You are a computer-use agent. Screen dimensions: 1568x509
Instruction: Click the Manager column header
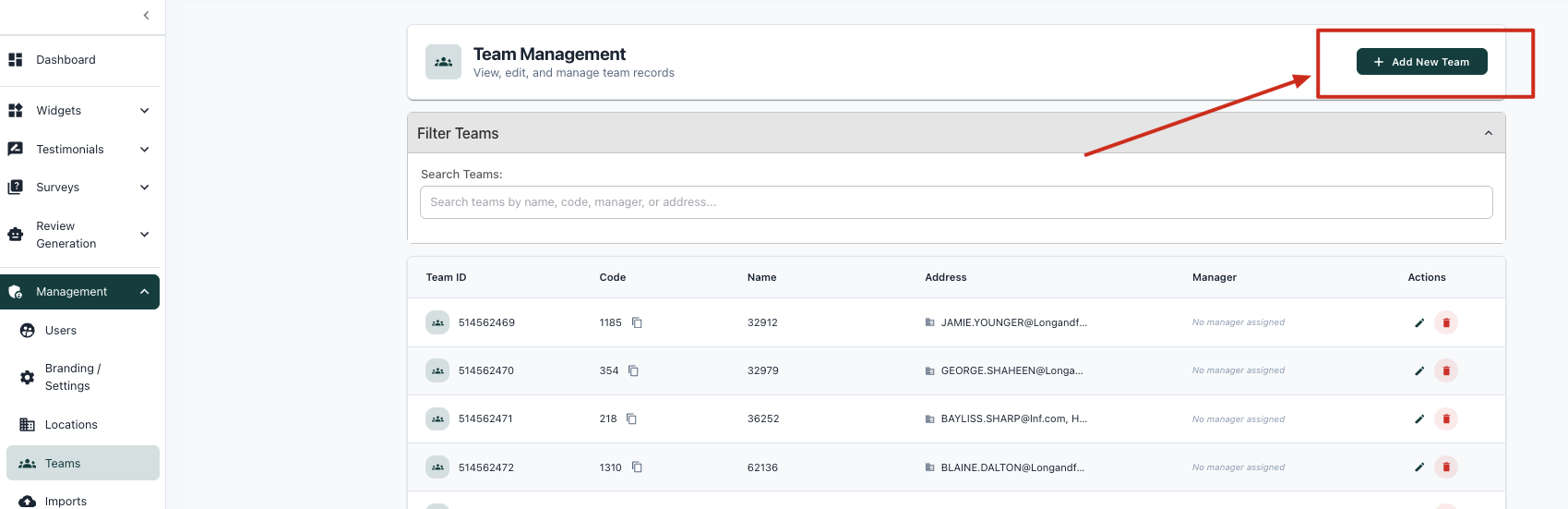tap(1214, 277)
